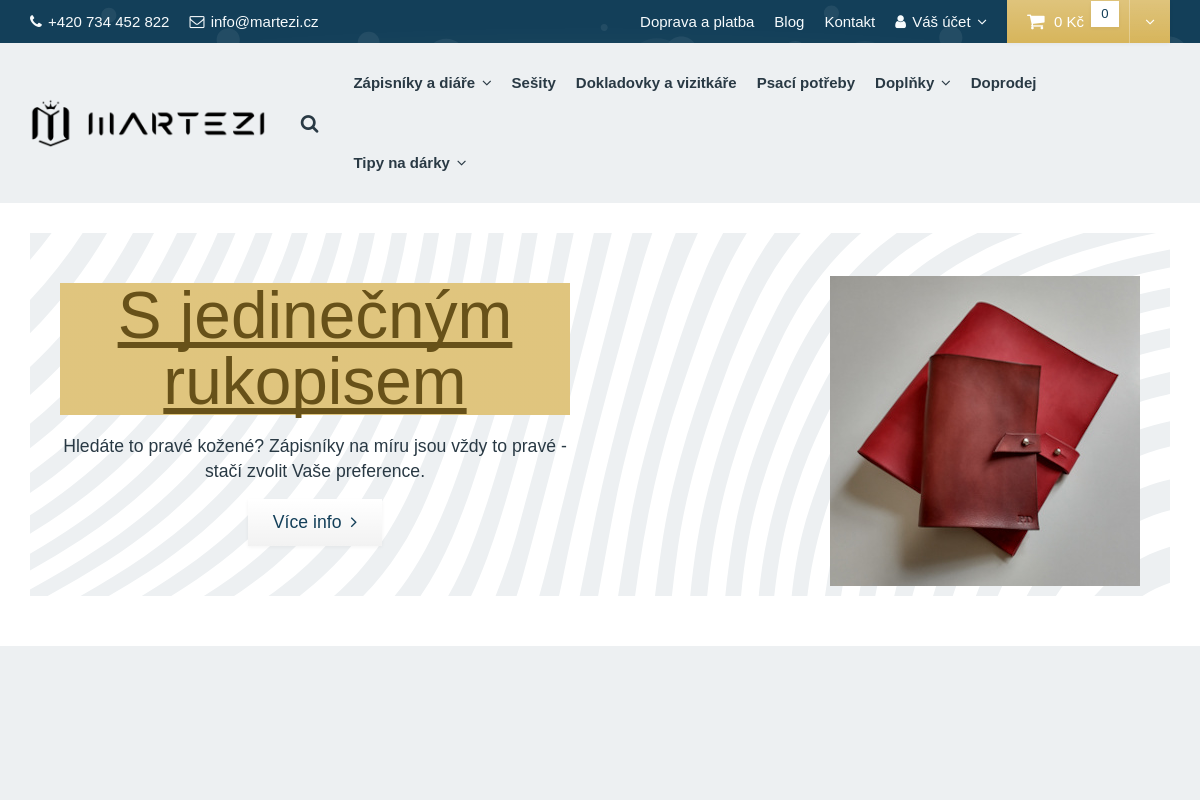
Task: Click the search magnifier icon
Action: coord(309,124)
